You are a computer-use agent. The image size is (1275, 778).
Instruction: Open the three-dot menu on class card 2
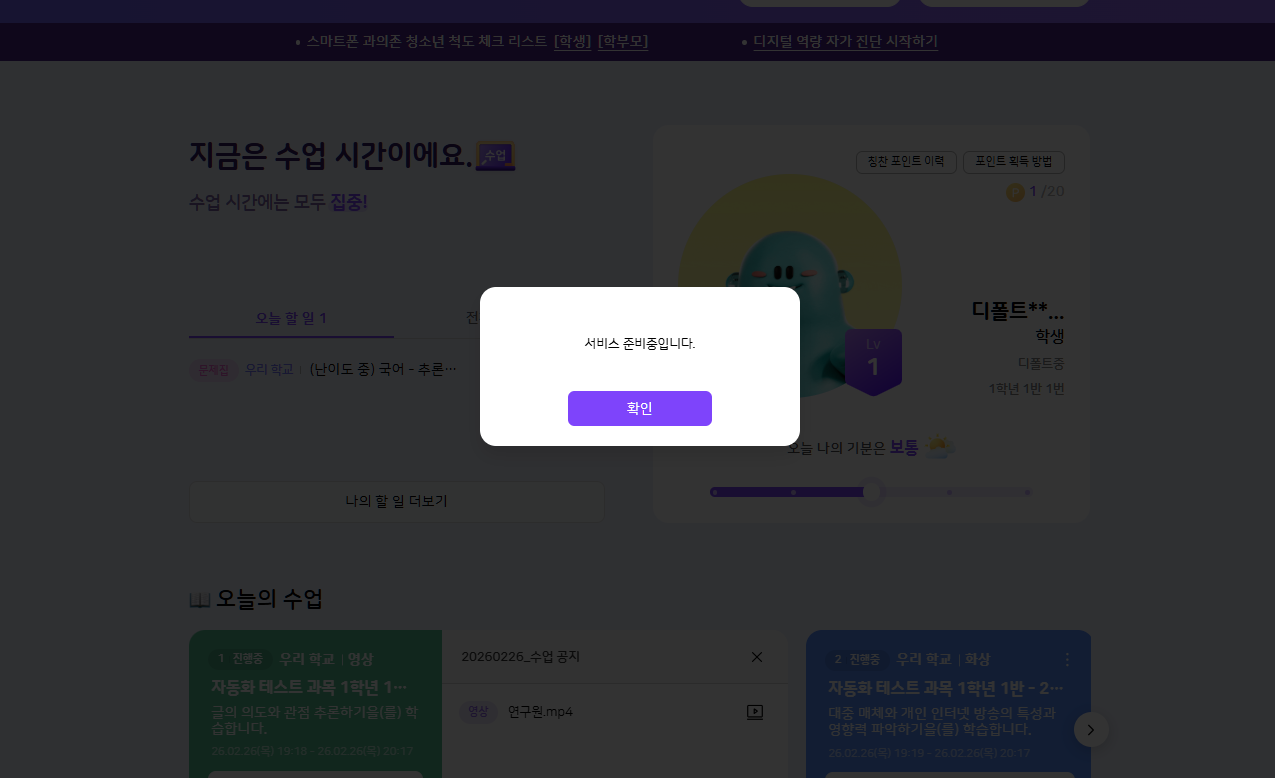click(x=1066, y=660)
